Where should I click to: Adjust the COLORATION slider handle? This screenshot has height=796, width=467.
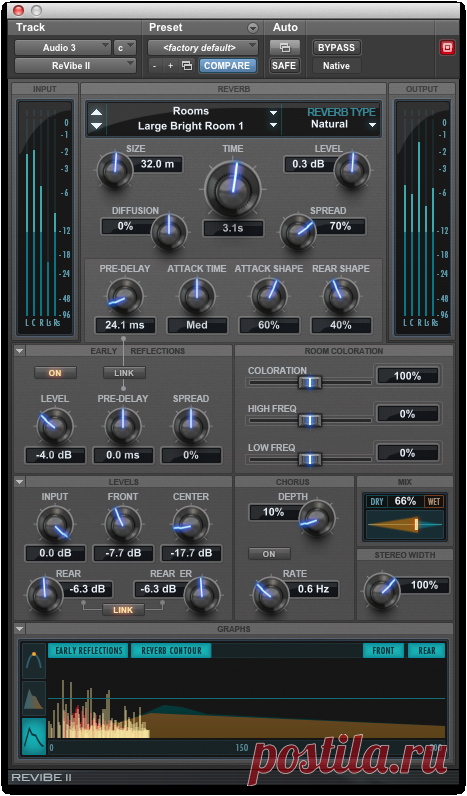coord(310,382)
